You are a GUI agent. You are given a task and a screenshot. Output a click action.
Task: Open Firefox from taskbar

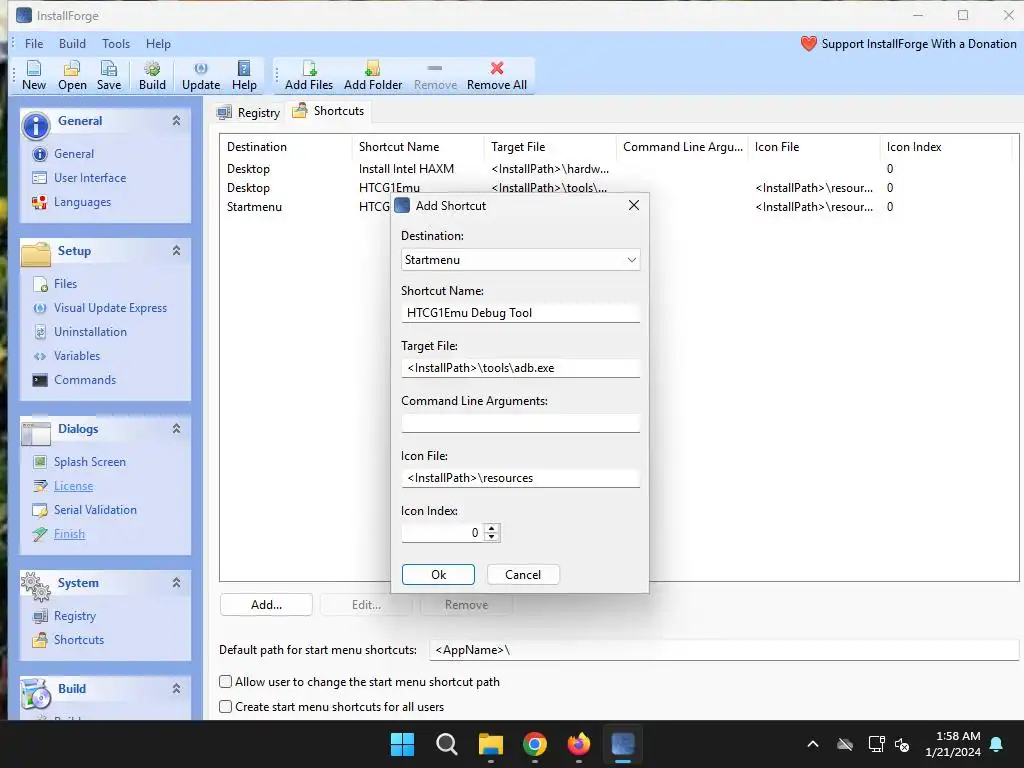coord(579,744)
